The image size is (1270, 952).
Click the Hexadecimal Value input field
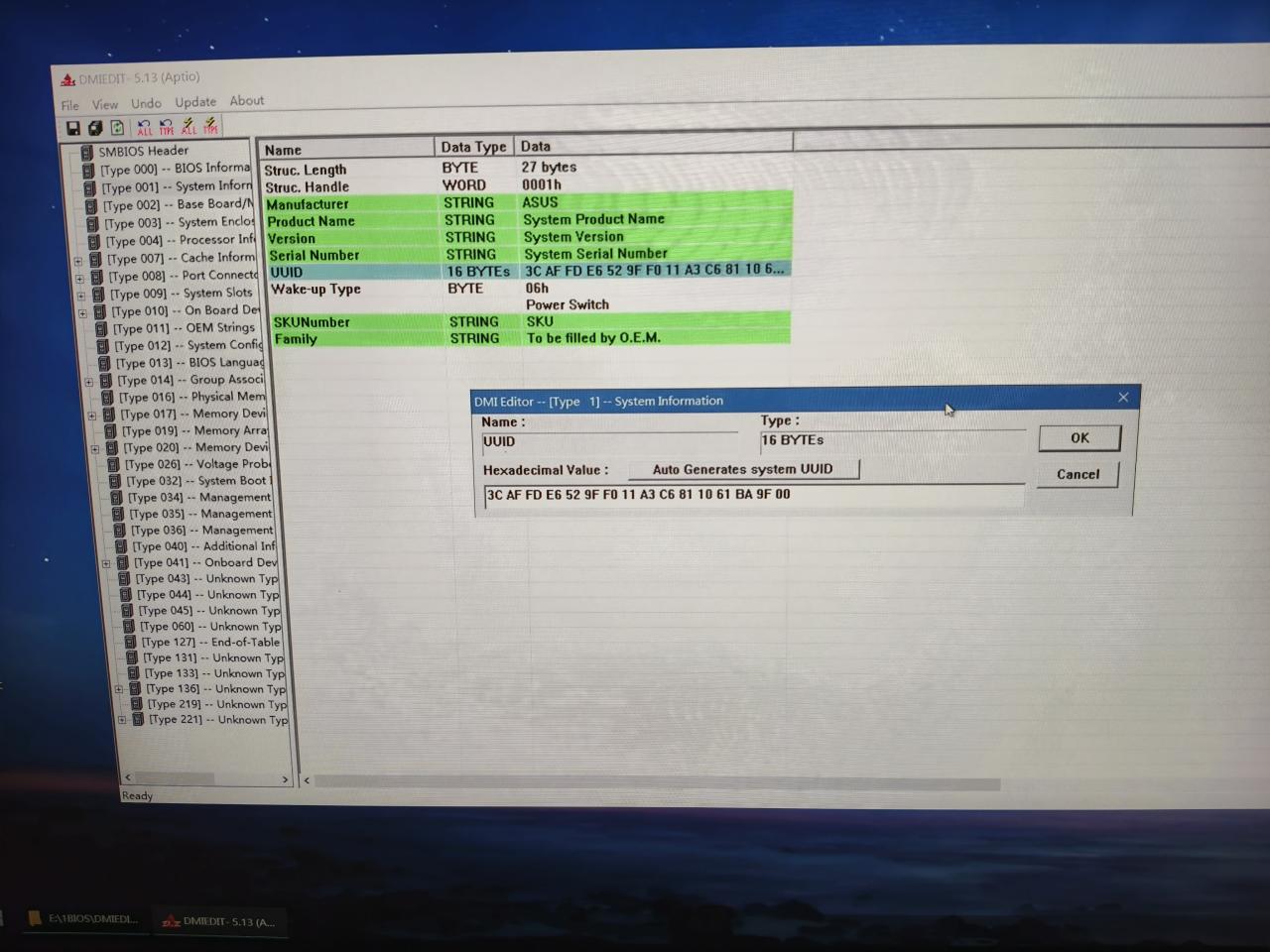(754, 496)
